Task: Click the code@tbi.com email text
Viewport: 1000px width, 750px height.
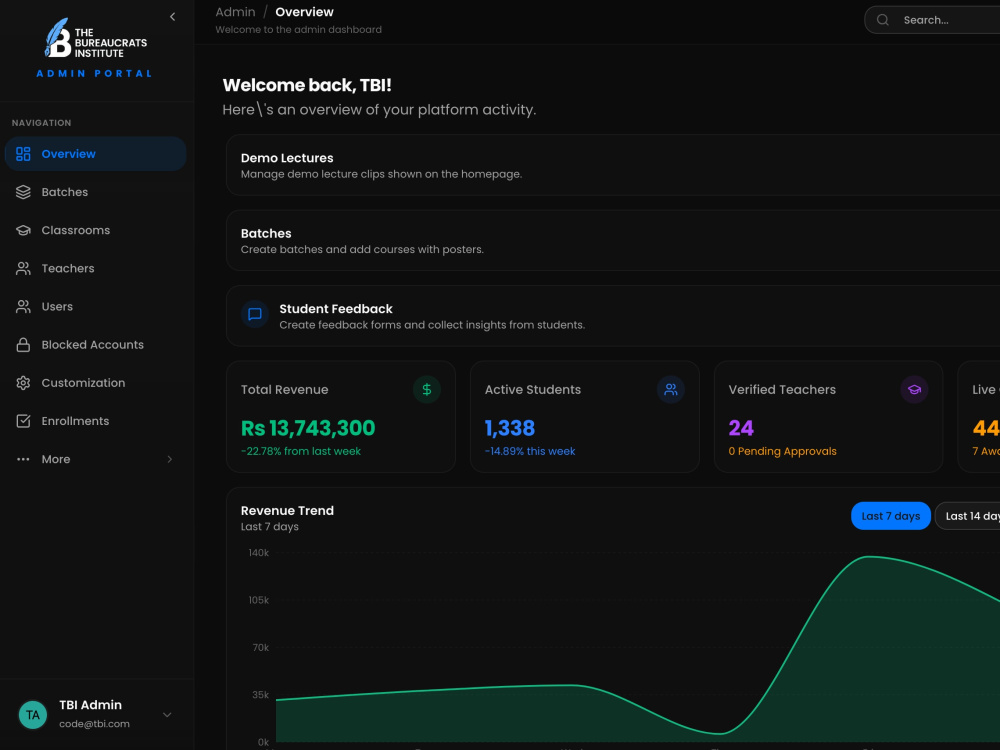Action: point(94,724)
